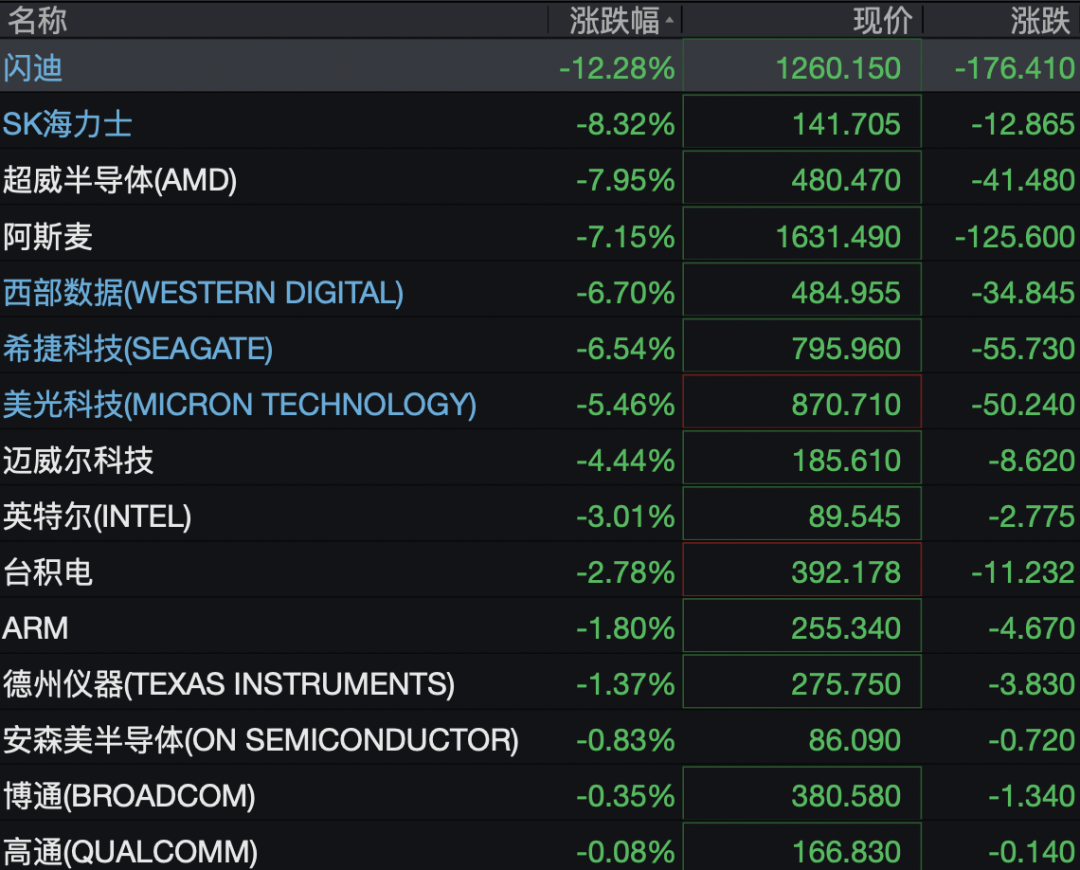Click Broadcom change percent -0.35%
Image resolution: width=1080 pixels, height=870 pixels.
coord(625,796)
